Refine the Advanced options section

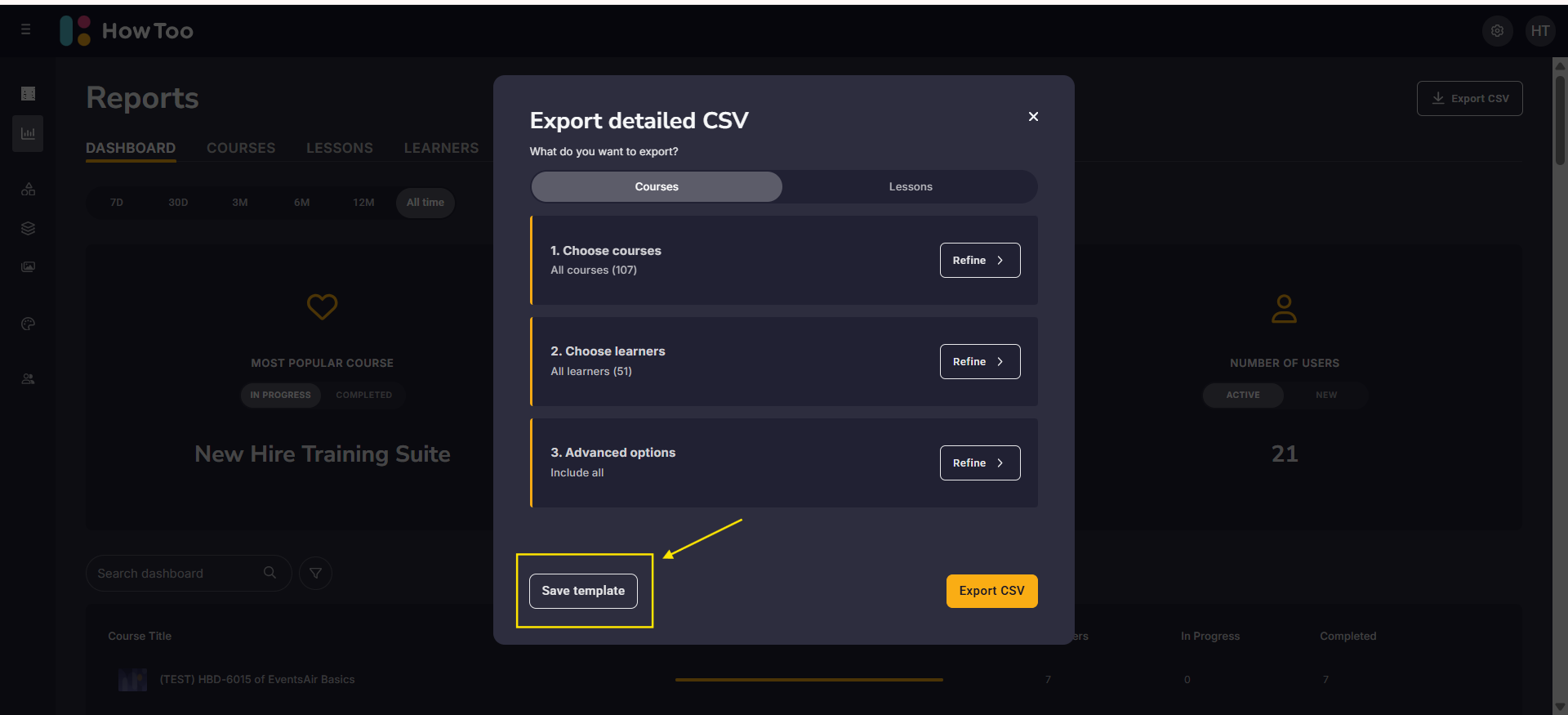pyautogui.click(x=979, y=463)
